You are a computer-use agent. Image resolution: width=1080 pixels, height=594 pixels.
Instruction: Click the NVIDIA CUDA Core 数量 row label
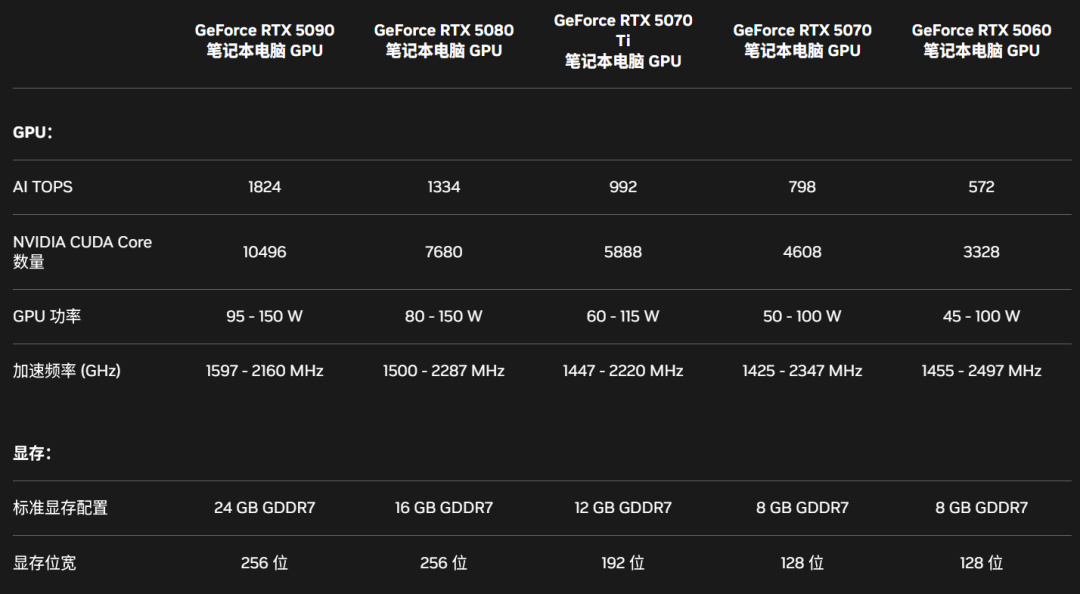coord(82,252)
